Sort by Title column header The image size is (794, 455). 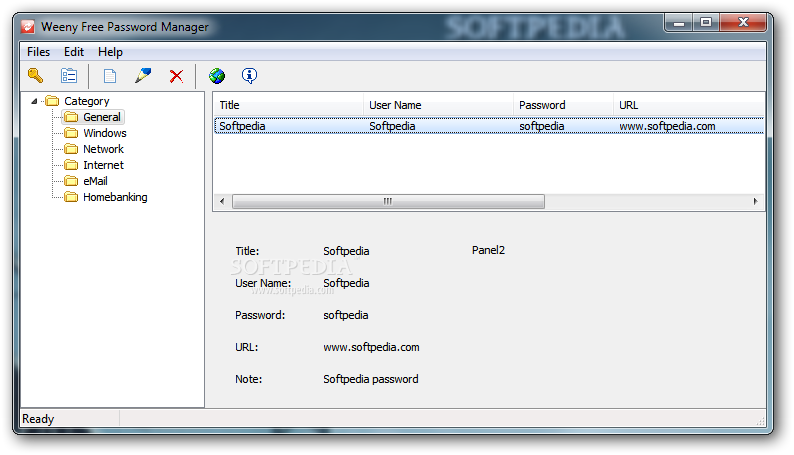pos(288,105)
